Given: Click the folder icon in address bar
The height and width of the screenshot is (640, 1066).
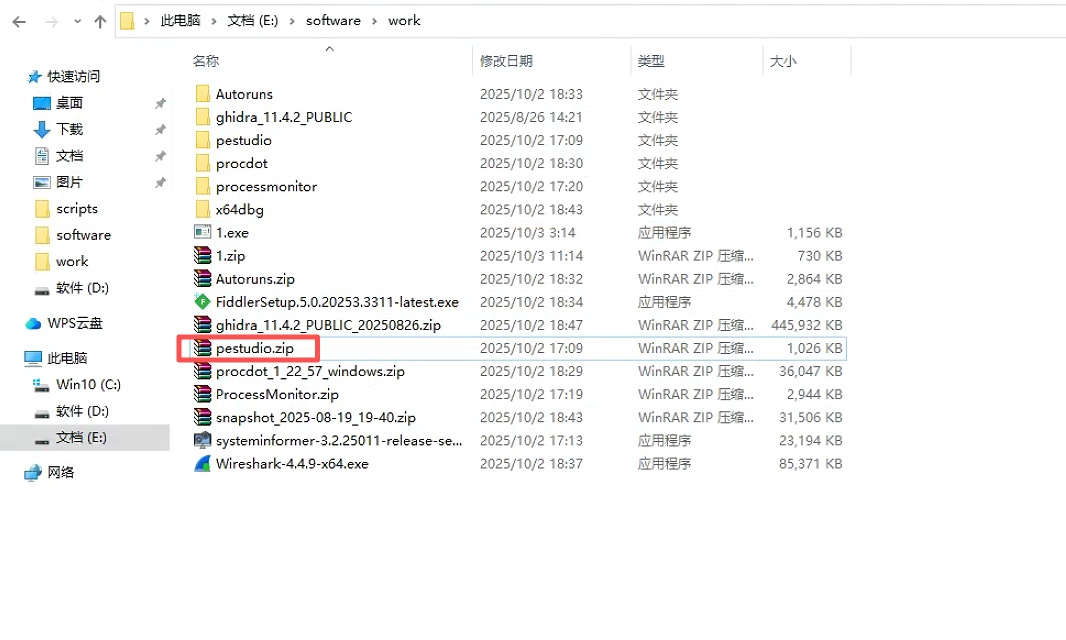Looking at the screenshot, I should click(x=127, y=21).
